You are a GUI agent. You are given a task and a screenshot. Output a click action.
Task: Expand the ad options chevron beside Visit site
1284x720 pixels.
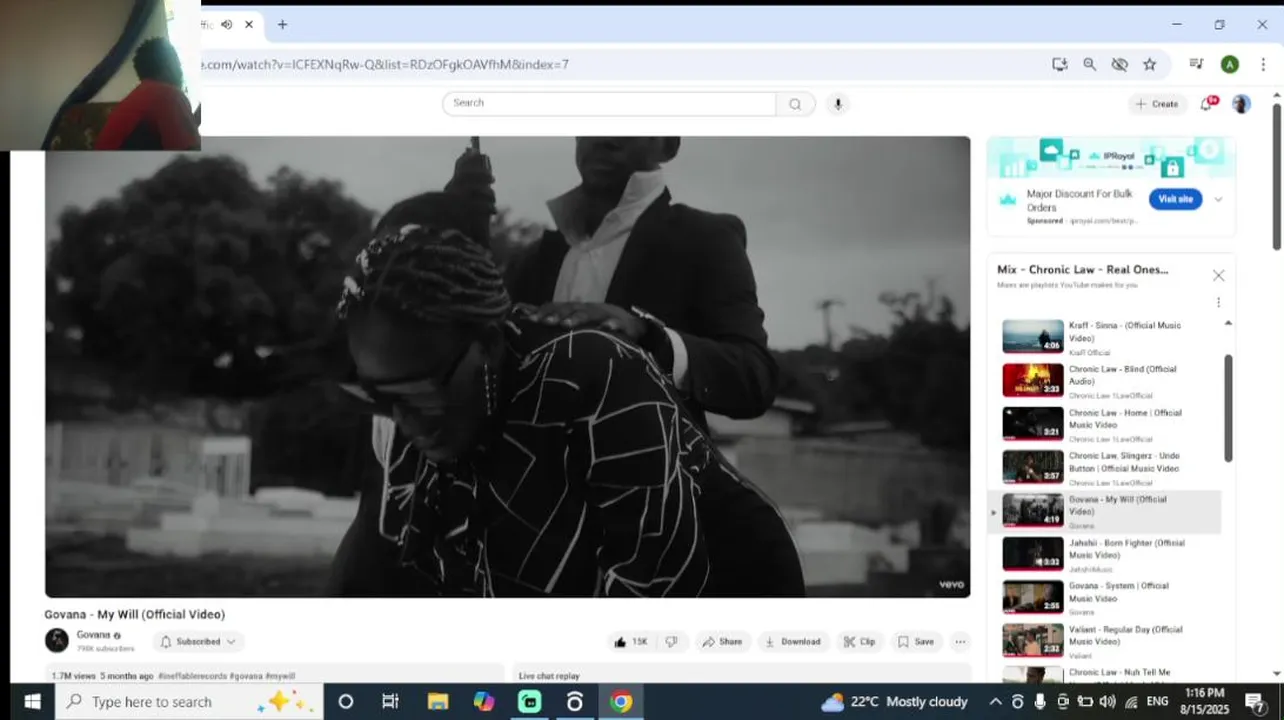[1218, 199]
